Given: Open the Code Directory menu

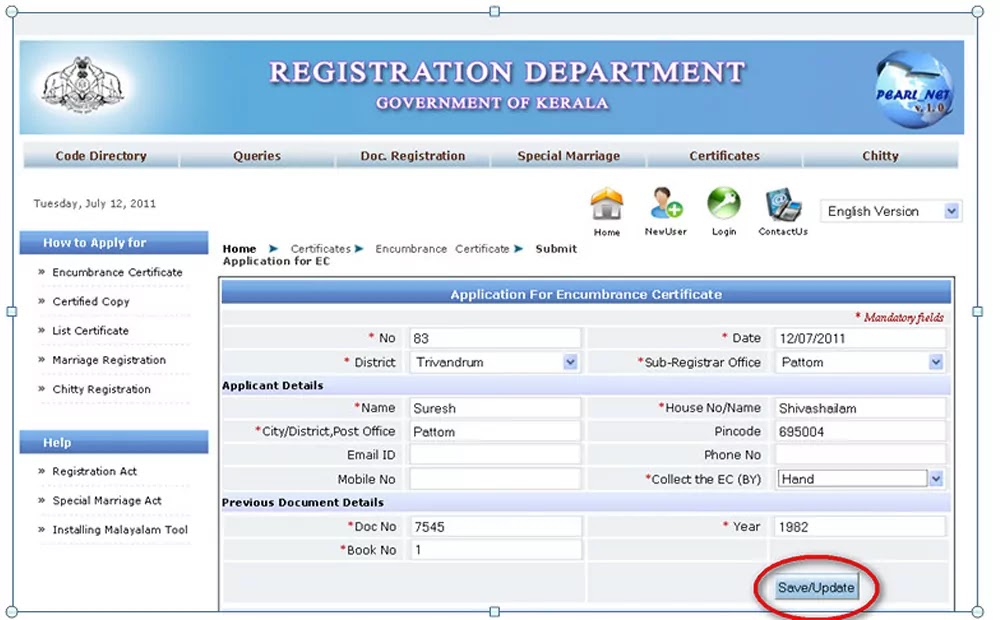Looking at the screenshot, I should [100, 156].
